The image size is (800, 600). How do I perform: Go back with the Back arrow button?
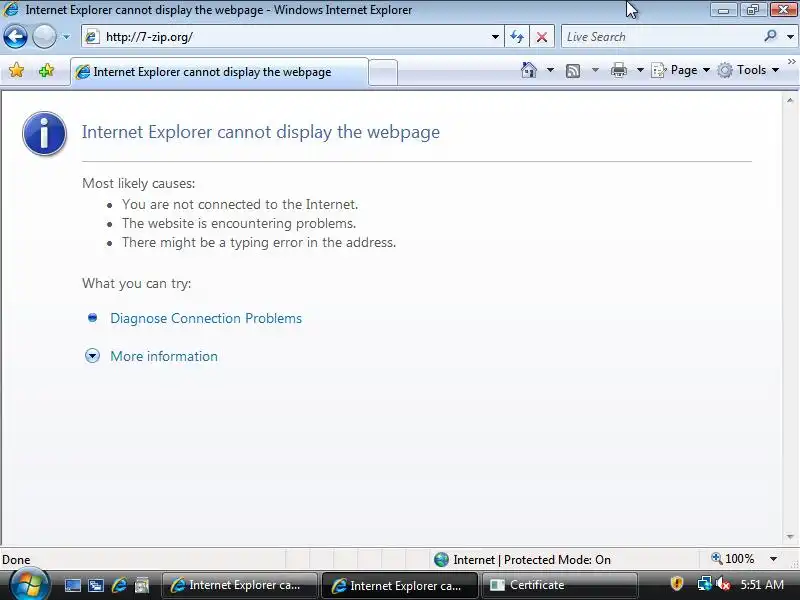pos(15,37)
